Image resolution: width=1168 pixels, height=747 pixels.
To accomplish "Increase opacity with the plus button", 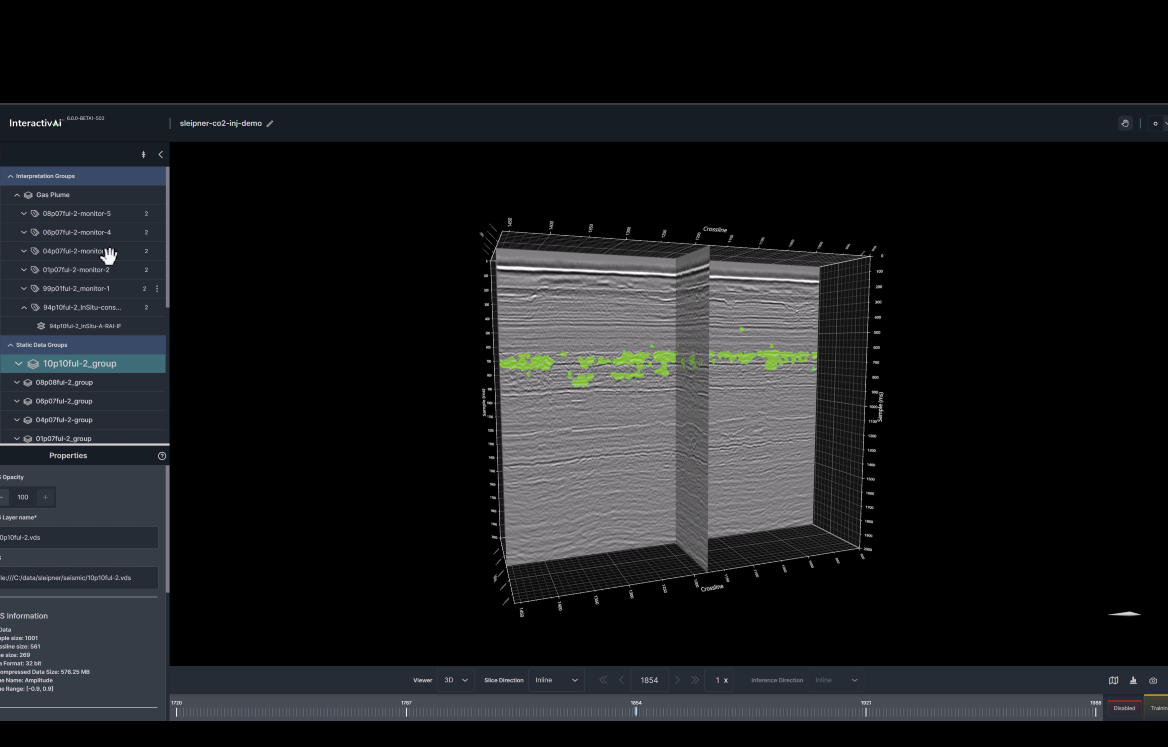I will point(45,497).
